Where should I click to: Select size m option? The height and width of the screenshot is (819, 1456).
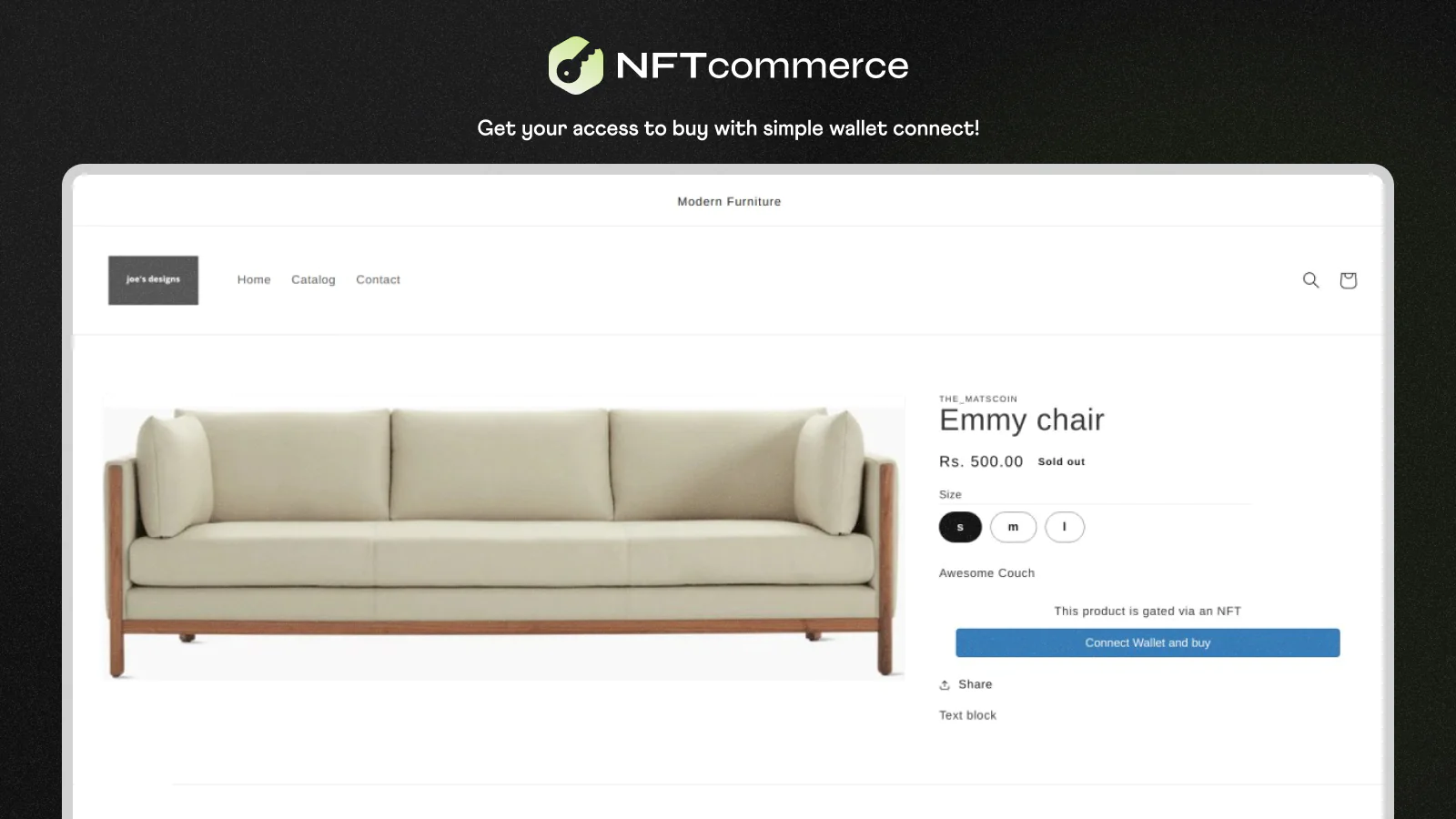1013,527
